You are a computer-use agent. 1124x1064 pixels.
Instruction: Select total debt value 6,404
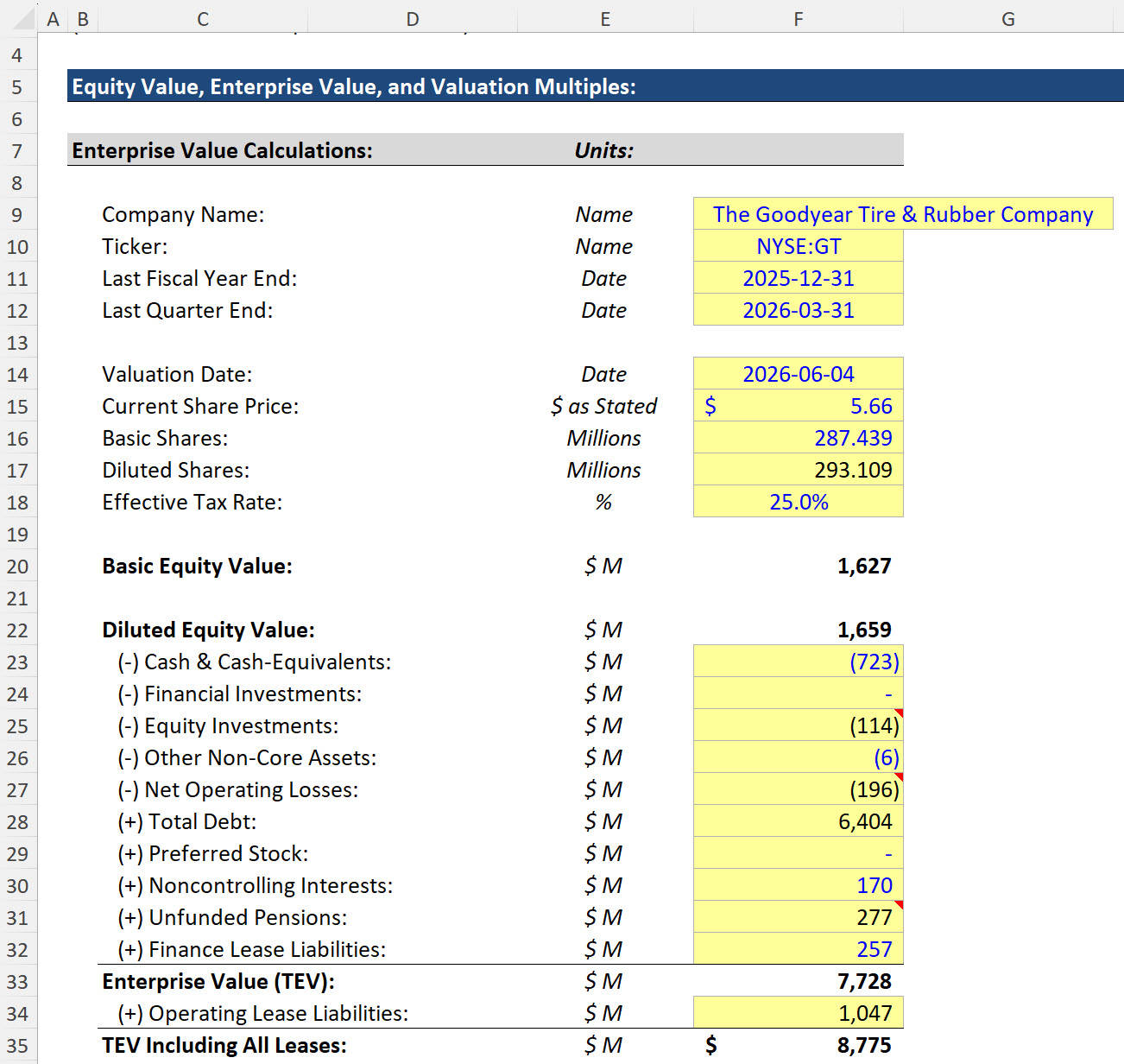pyautogui.click(x=799, y=821)
